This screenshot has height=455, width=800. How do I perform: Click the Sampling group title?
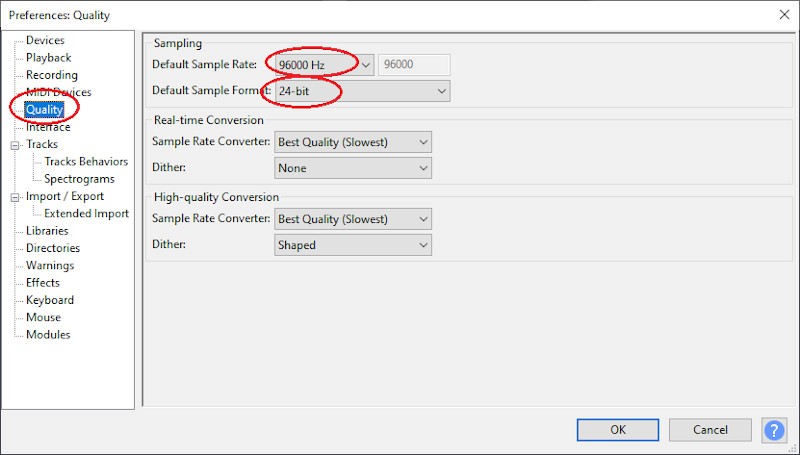click(178, 44)
